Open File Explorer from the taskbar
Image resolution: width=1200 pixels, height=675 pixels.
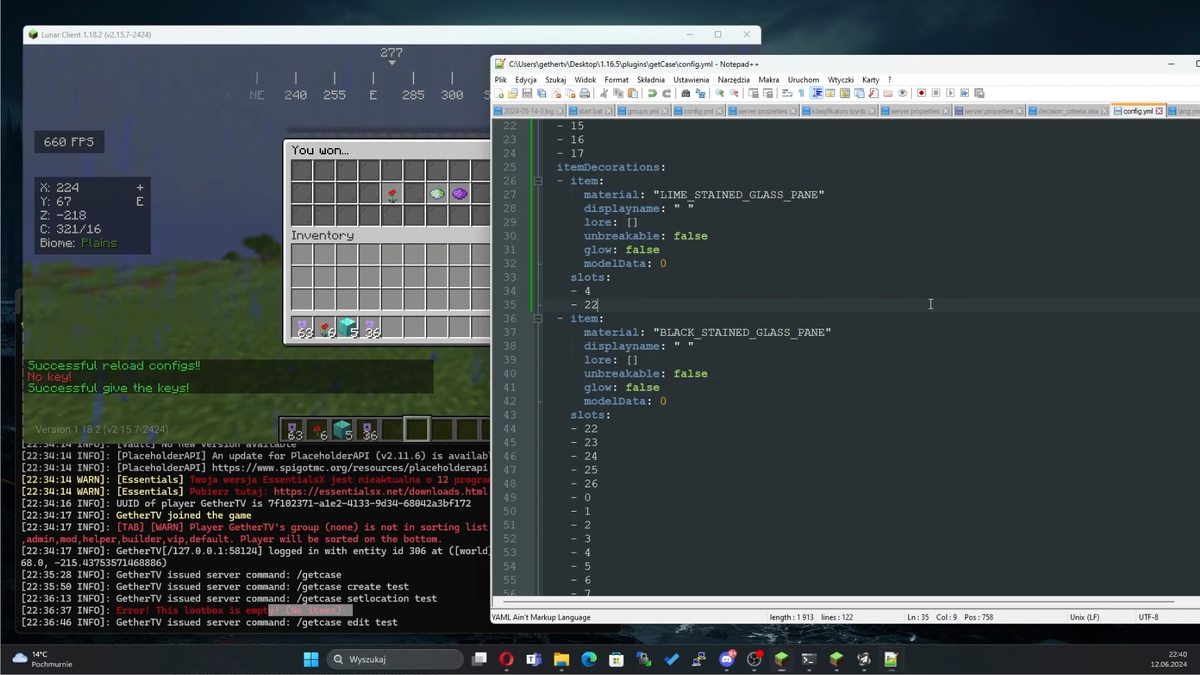(x=561, y=659)
